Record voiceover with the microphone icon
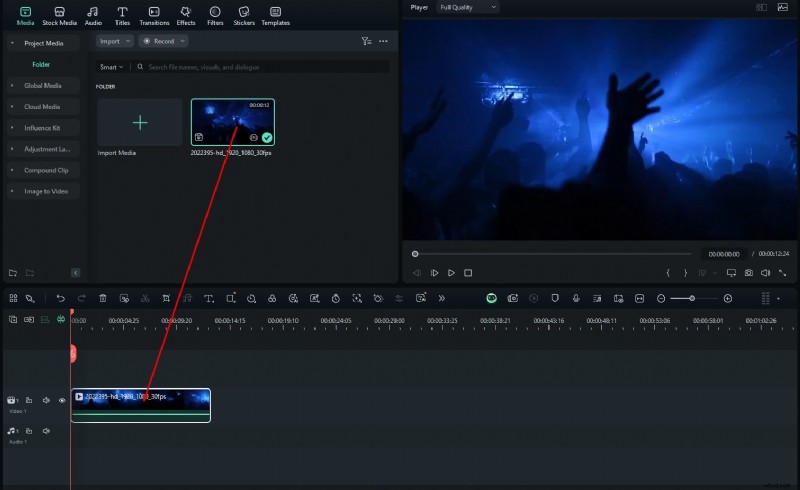The width and height of the screenshot is (800, 490). tap(576, 299)
